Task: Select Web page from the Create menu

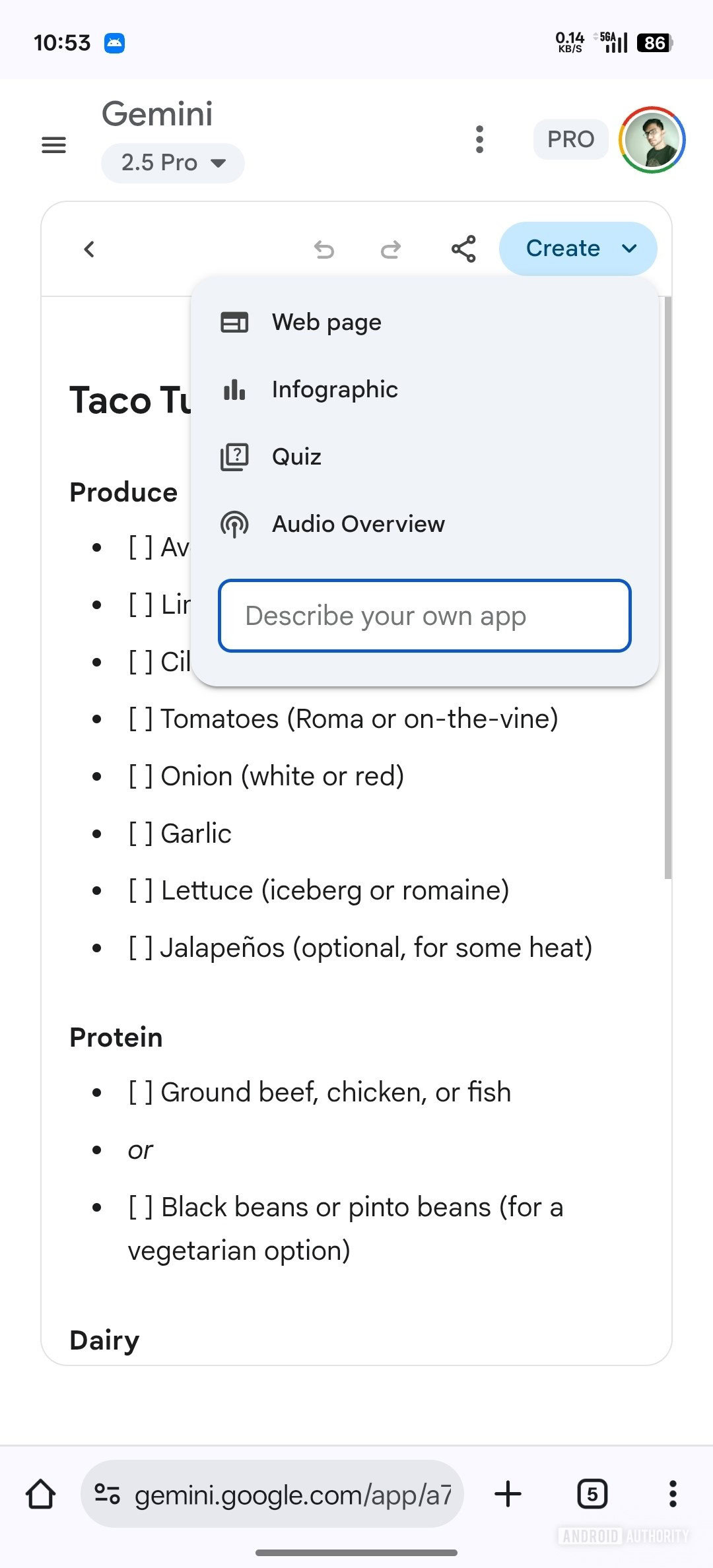Action: (327, 323)
